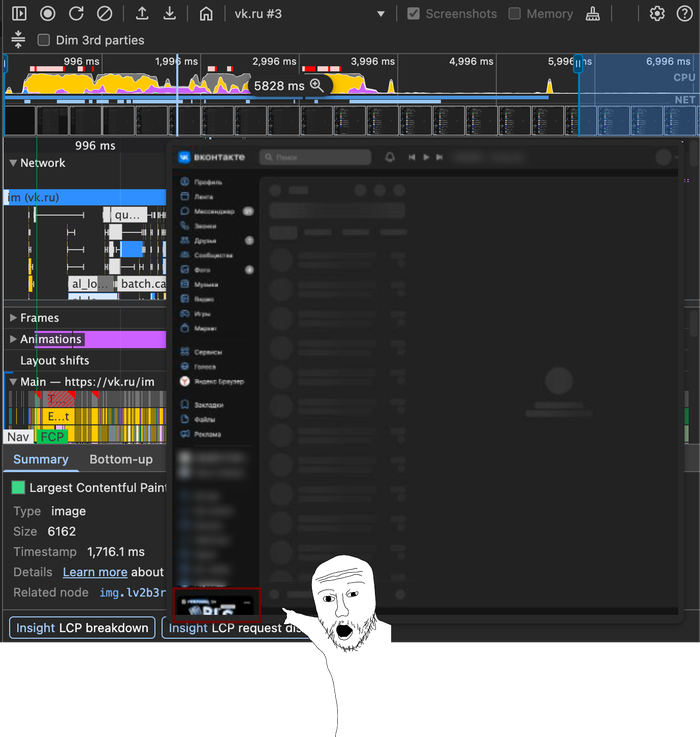
Task: Select the al_lo network request
Action: [x=91, y=283]
